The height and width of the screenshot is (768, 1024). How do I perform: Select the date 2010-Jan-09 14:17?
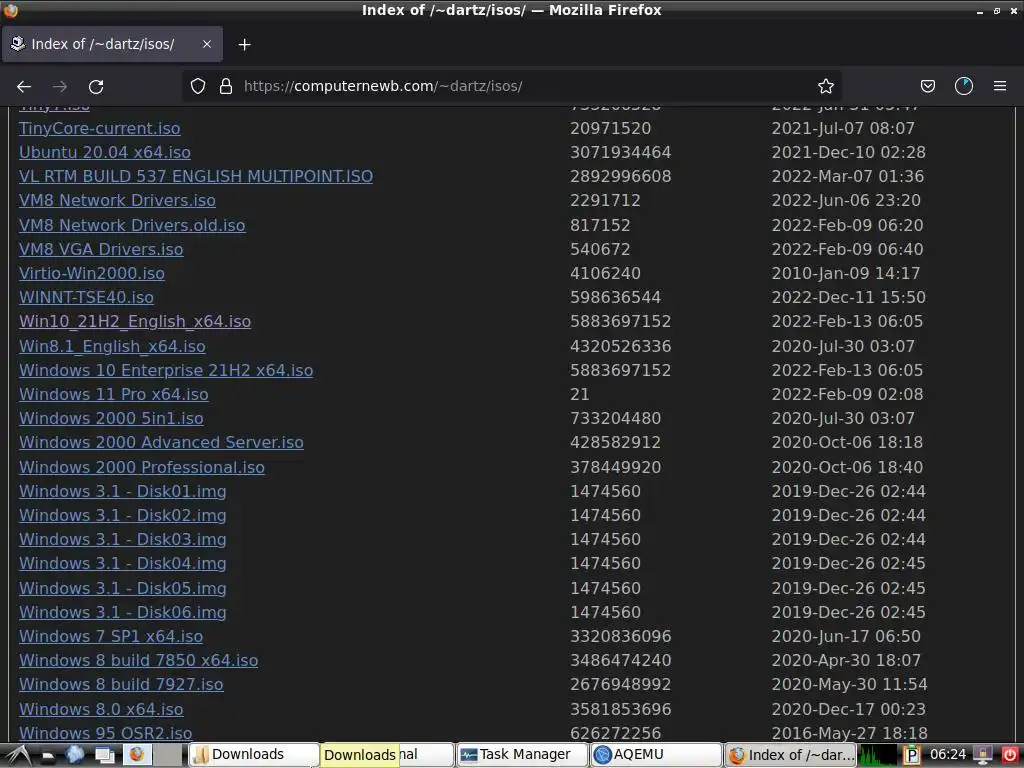[x=846, y=273]
